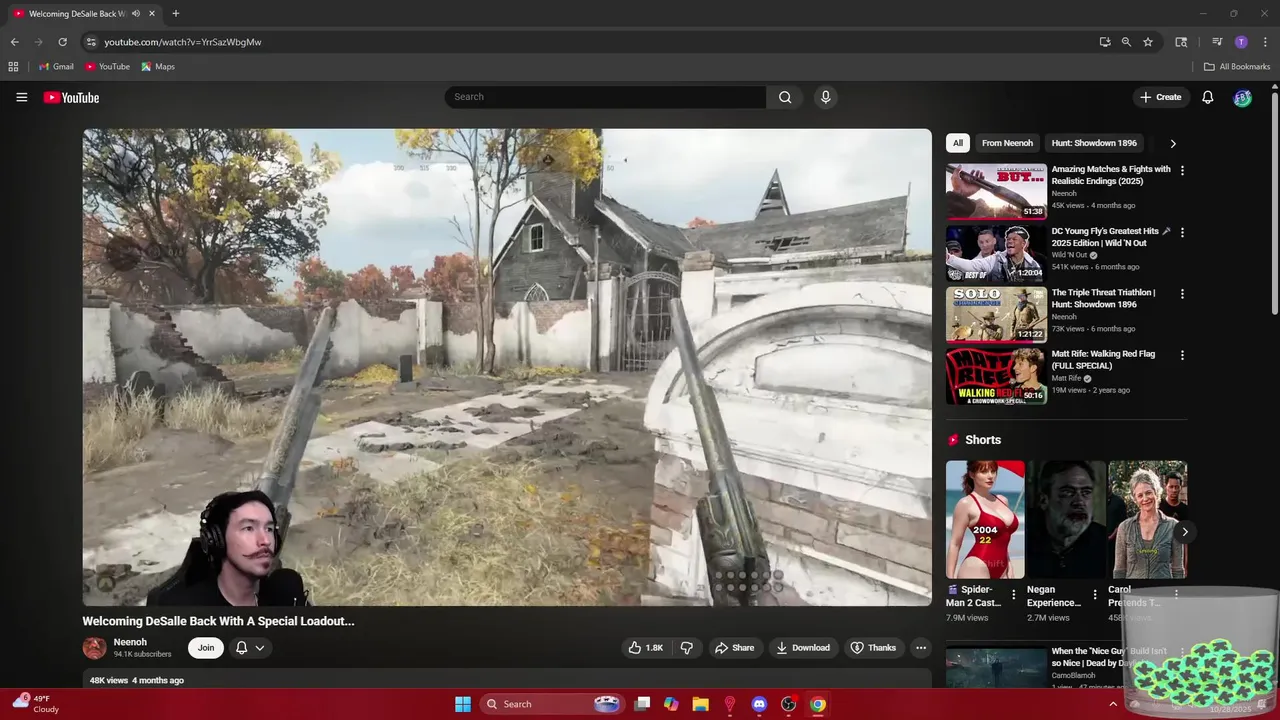
Task: Open Discord from taskbar
Action: click(x=759, y=704)
